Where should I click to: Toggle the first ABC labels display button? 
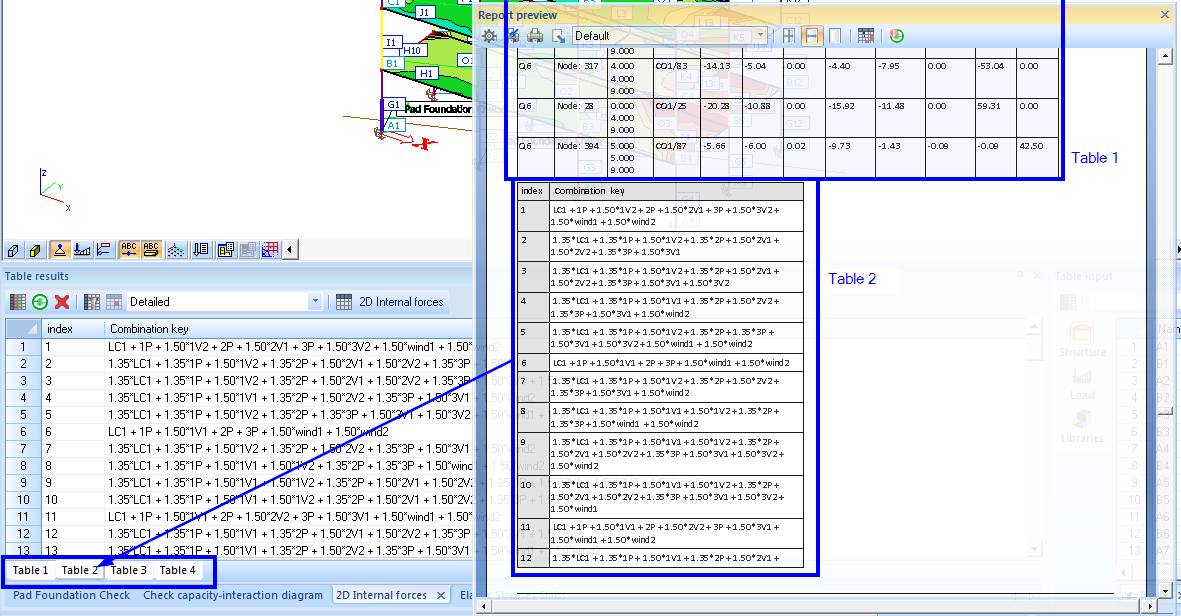[x=129, y=250]
